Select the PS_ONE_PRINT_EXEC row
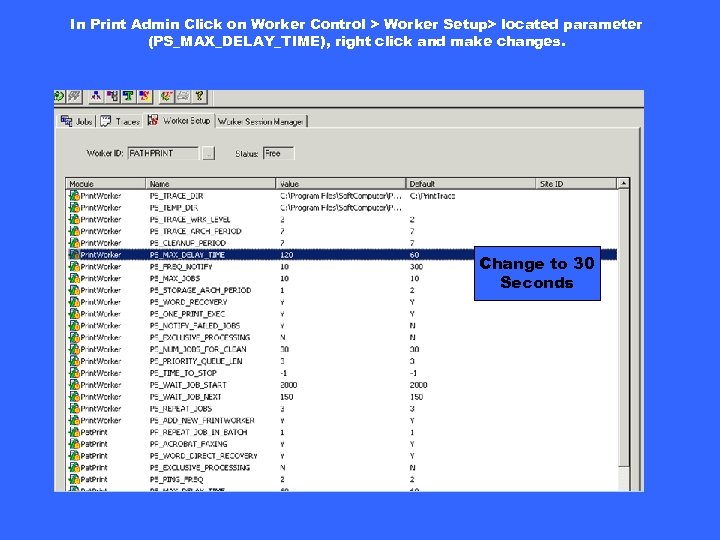Viewport: 720px width, 540px height. tap(342, 314)
